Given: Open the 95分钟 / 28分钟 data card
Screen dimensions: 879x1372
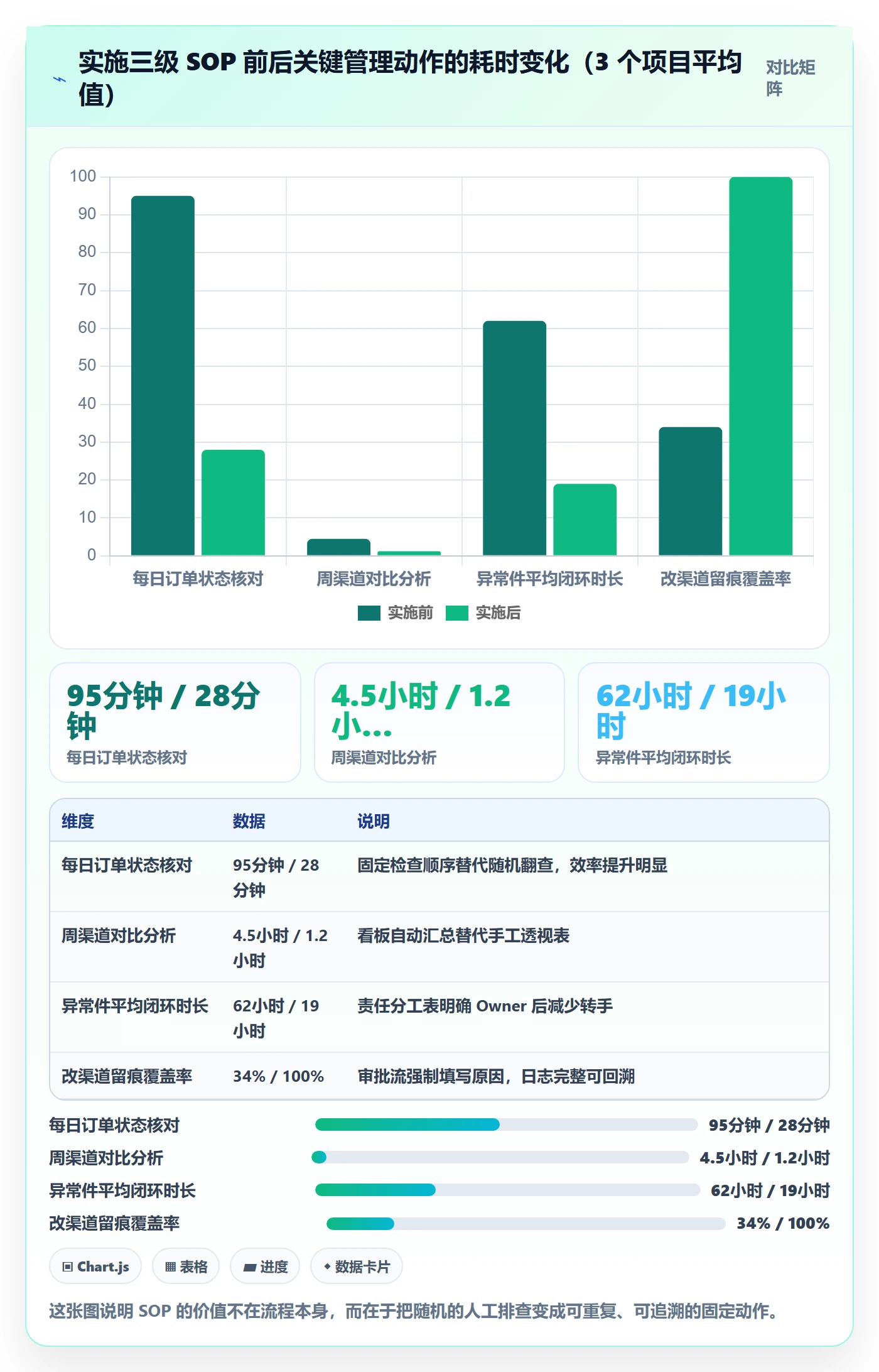Looking at the screenshot, I should pos(175,722).
